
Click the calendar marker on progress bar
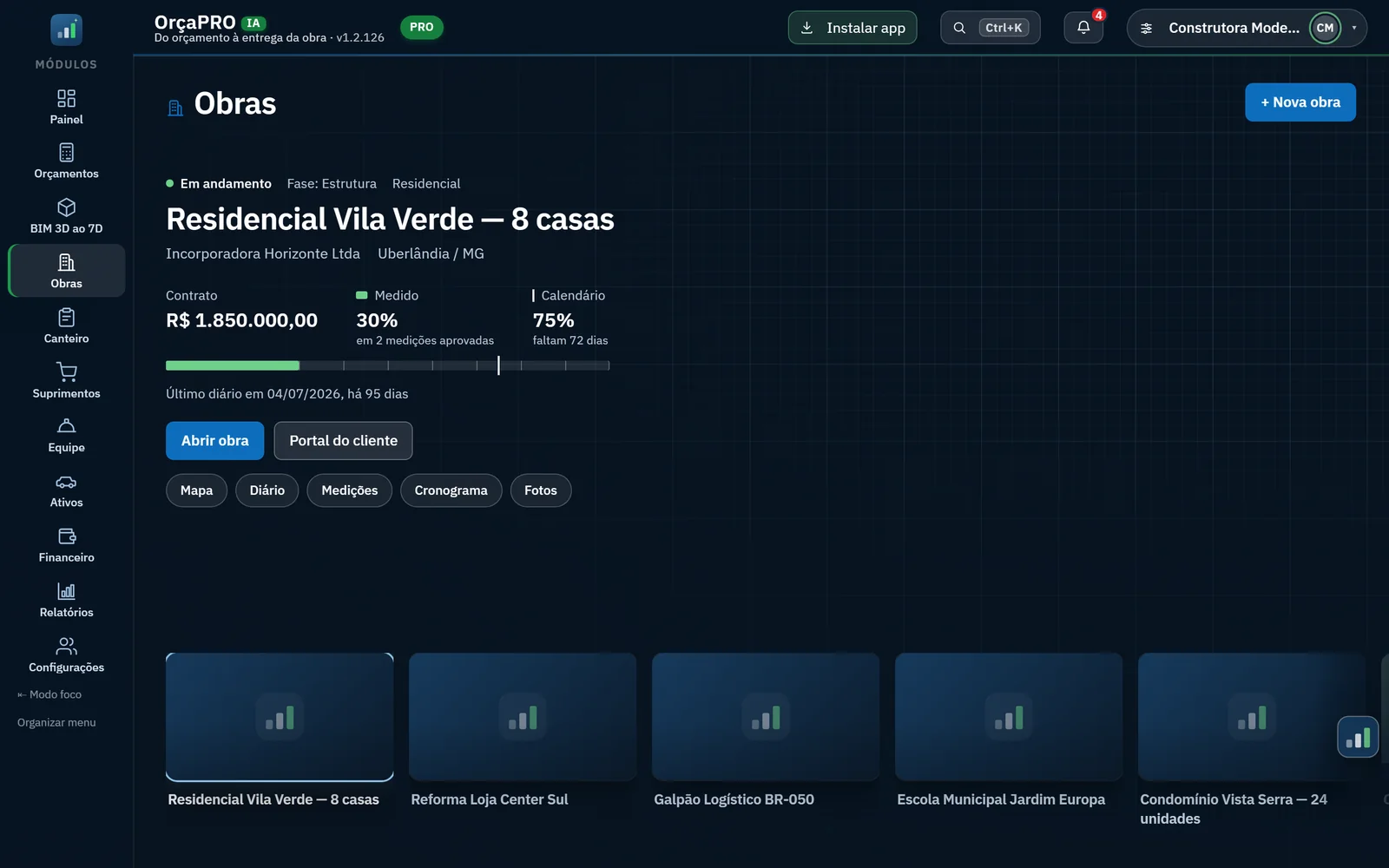(498, 365)
